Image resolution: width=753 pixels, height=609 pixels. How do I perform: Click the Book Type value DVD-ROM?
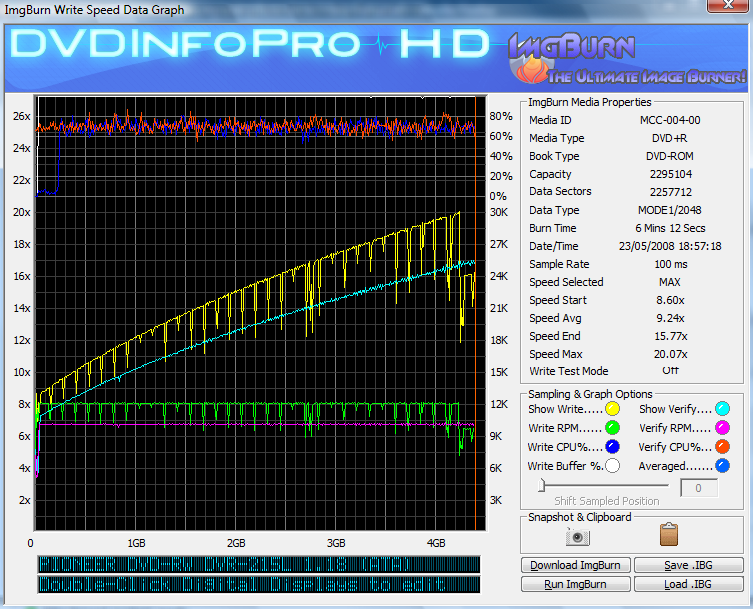(670, 156)
